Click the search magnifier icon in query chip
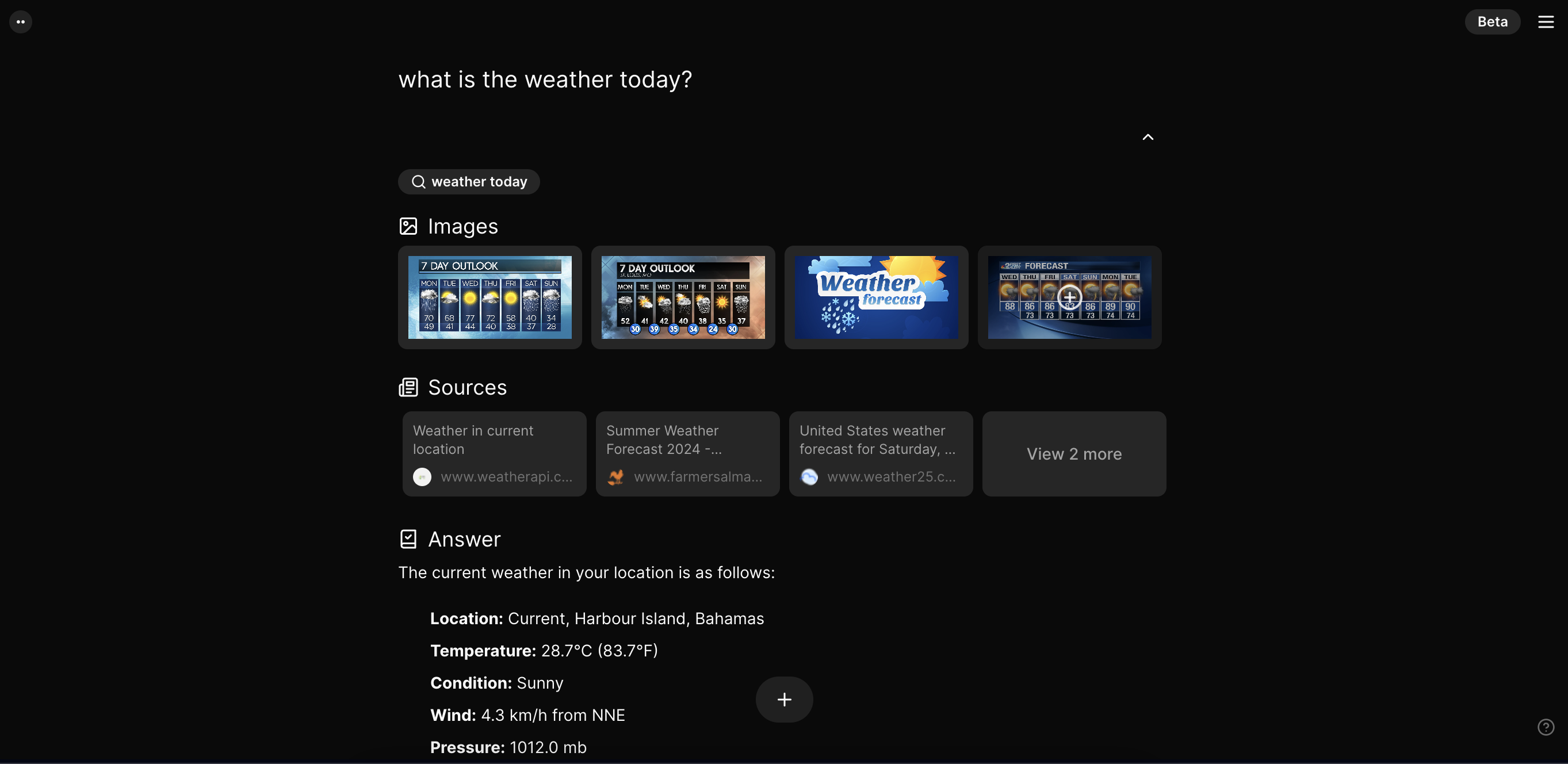Screen dimensions: 1568x764 418,182
